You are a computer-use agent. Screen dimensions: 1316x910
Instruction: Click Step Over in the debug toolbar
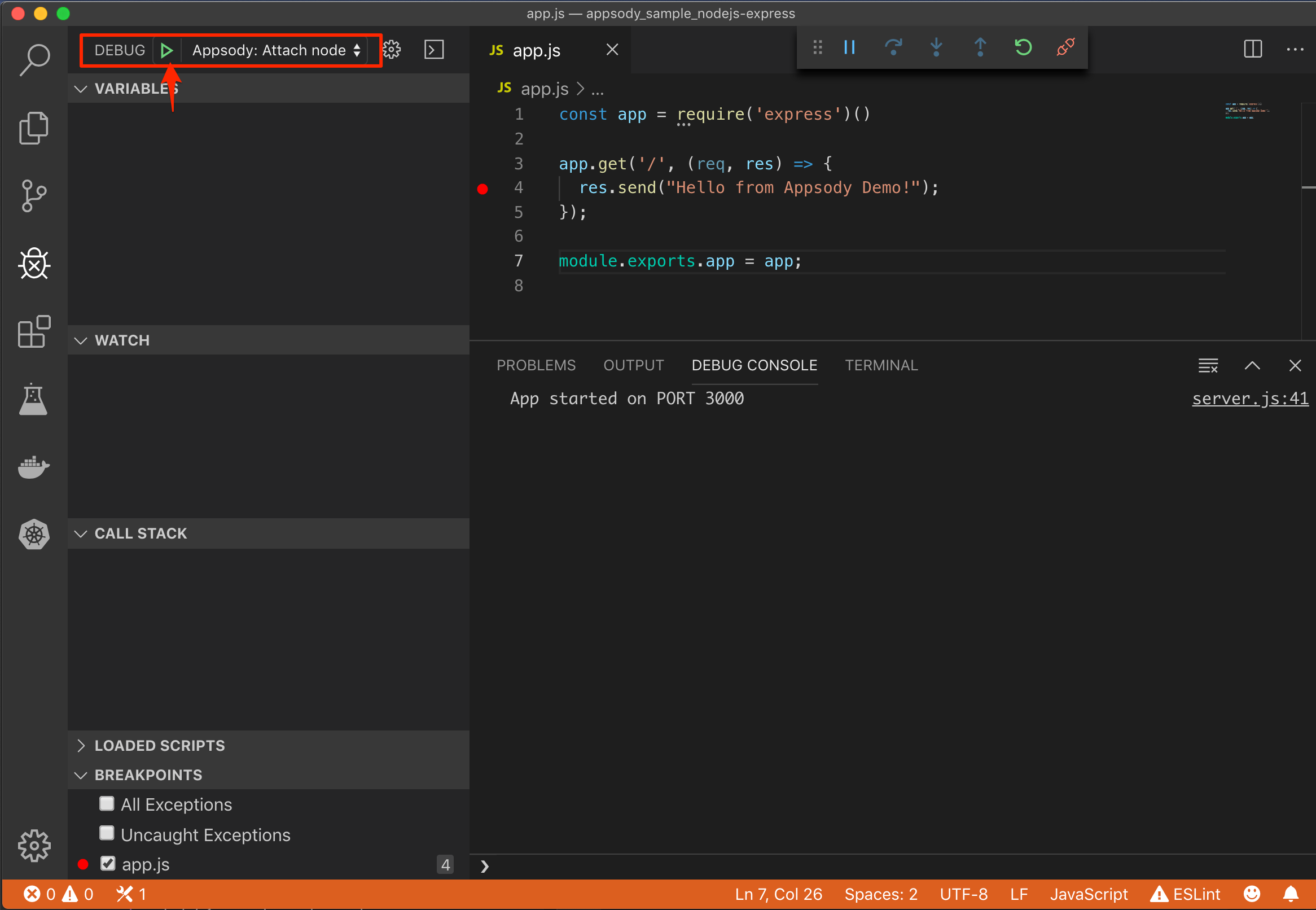click(893, 47)
